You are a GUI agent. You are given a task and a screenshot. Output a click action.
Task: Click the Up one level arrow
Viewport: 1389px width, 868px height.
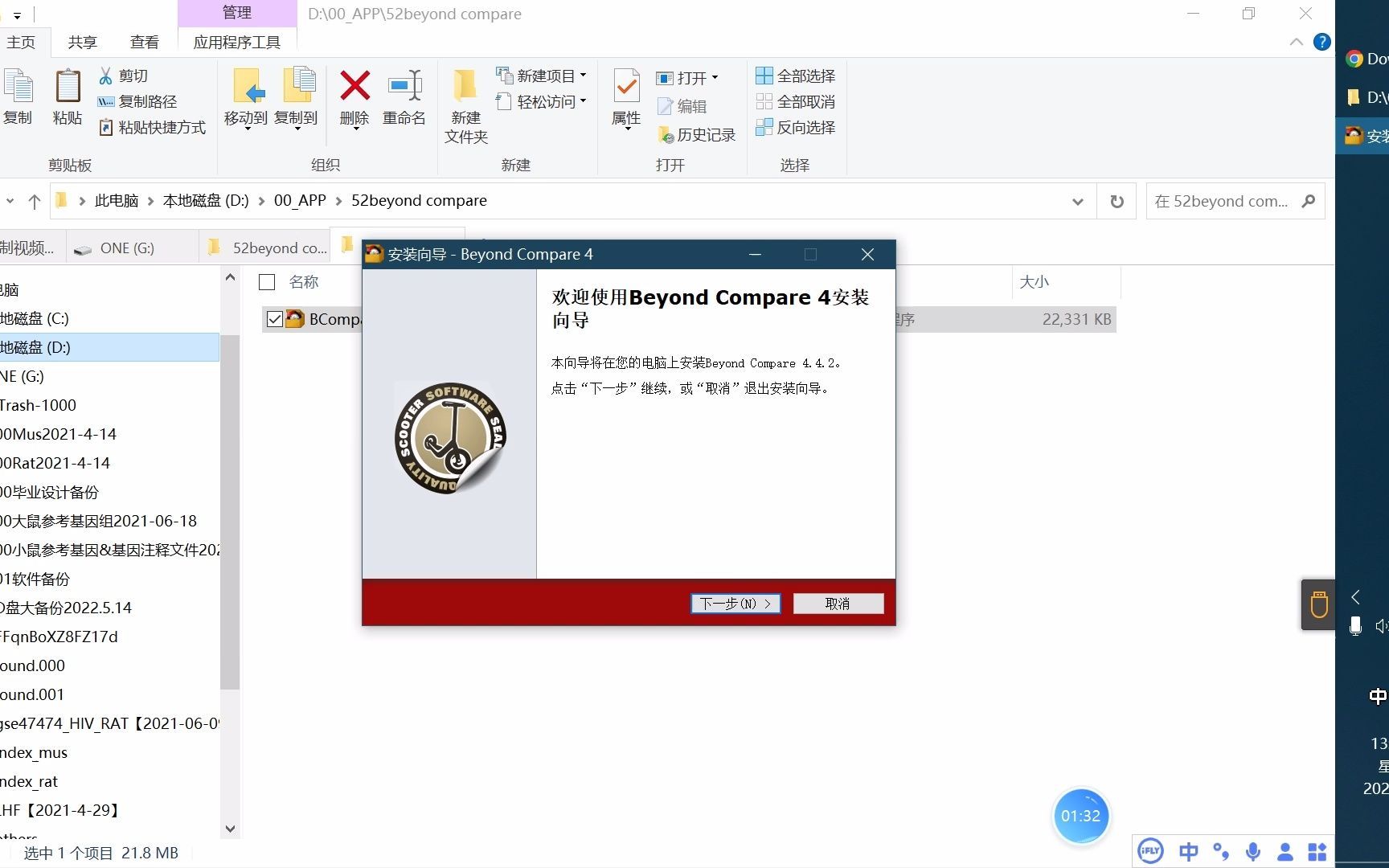34,201
